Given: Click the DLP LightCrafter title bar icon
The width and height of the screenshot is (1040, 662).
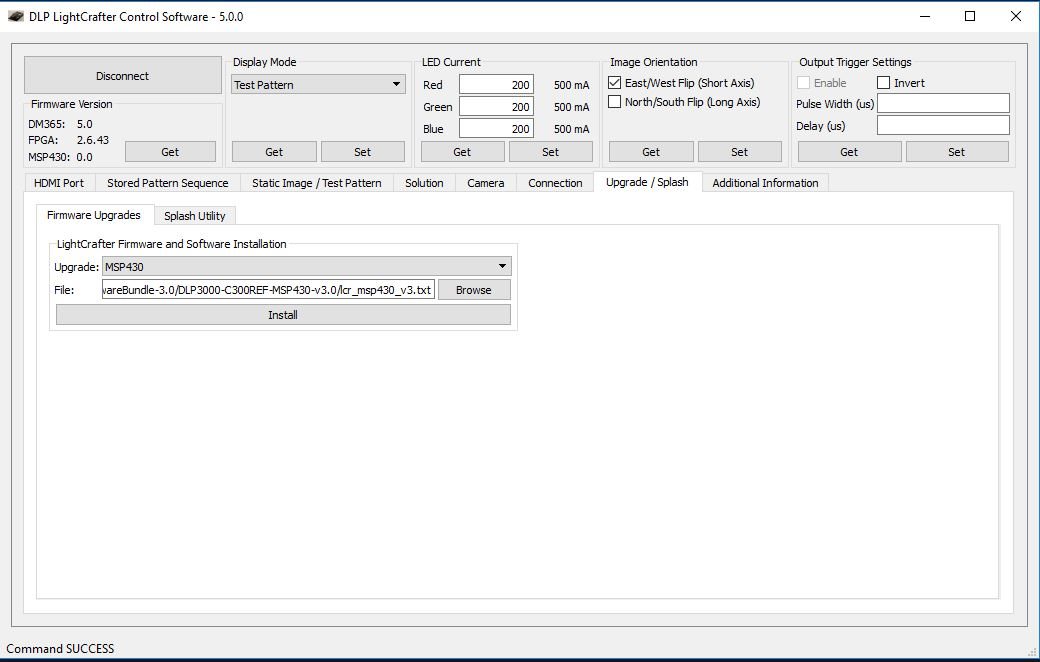Looking at the screenshot, I should [16, 17].
